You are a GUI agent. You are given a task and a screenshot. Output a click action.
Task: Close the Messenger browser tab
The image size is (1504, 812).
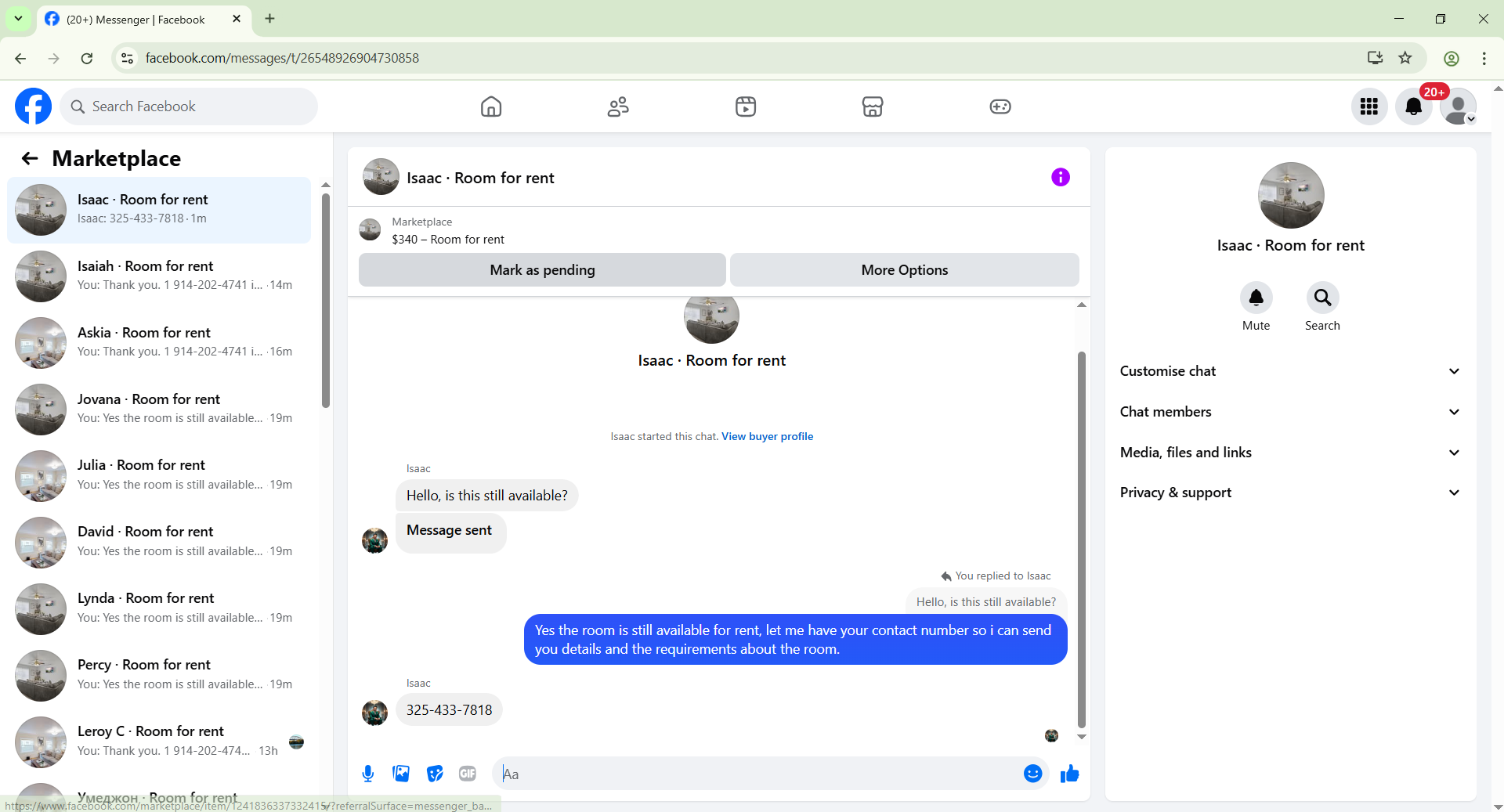[x=237, y=19]
